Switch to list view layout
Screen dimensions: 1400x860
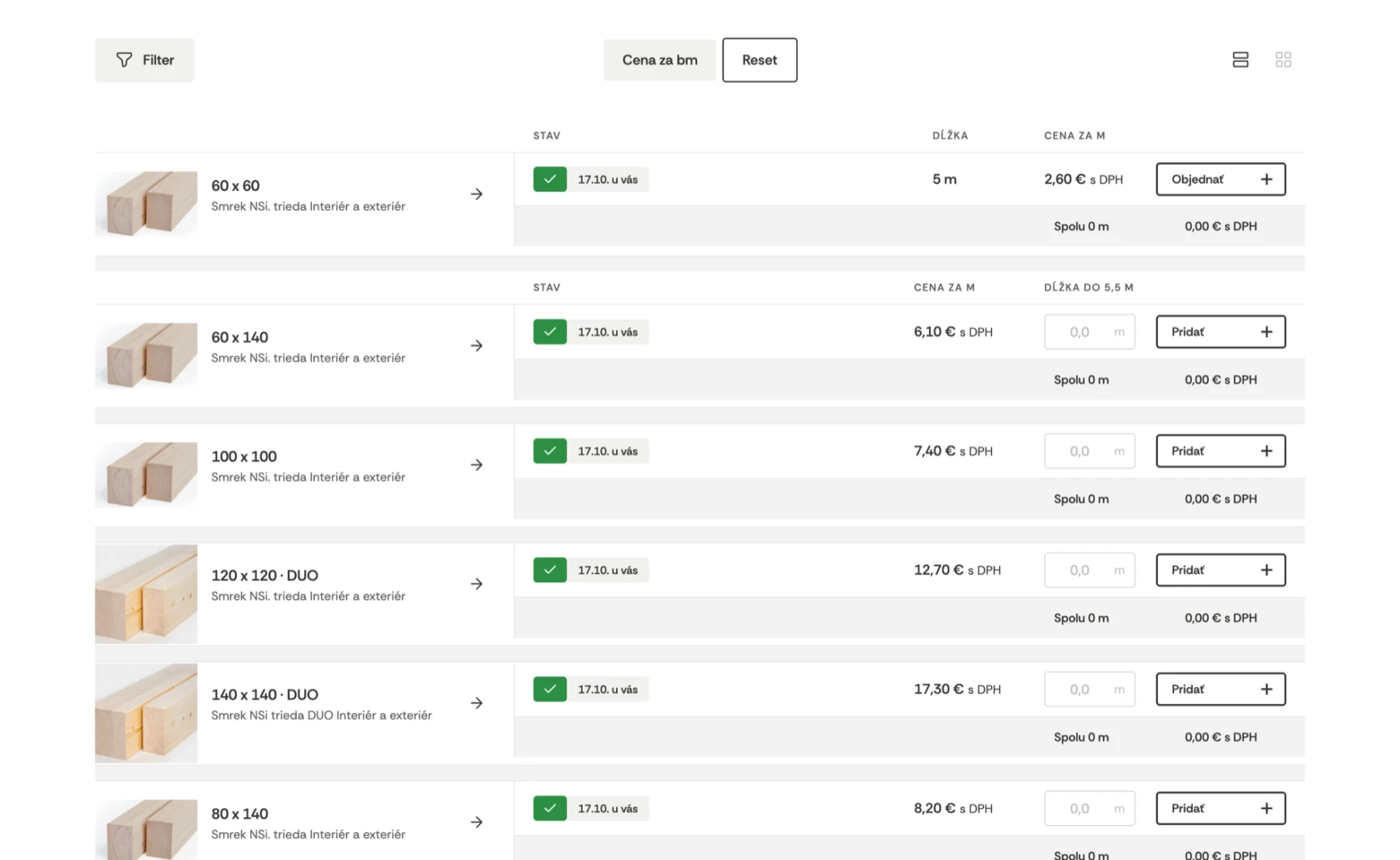pos(1240,60)
